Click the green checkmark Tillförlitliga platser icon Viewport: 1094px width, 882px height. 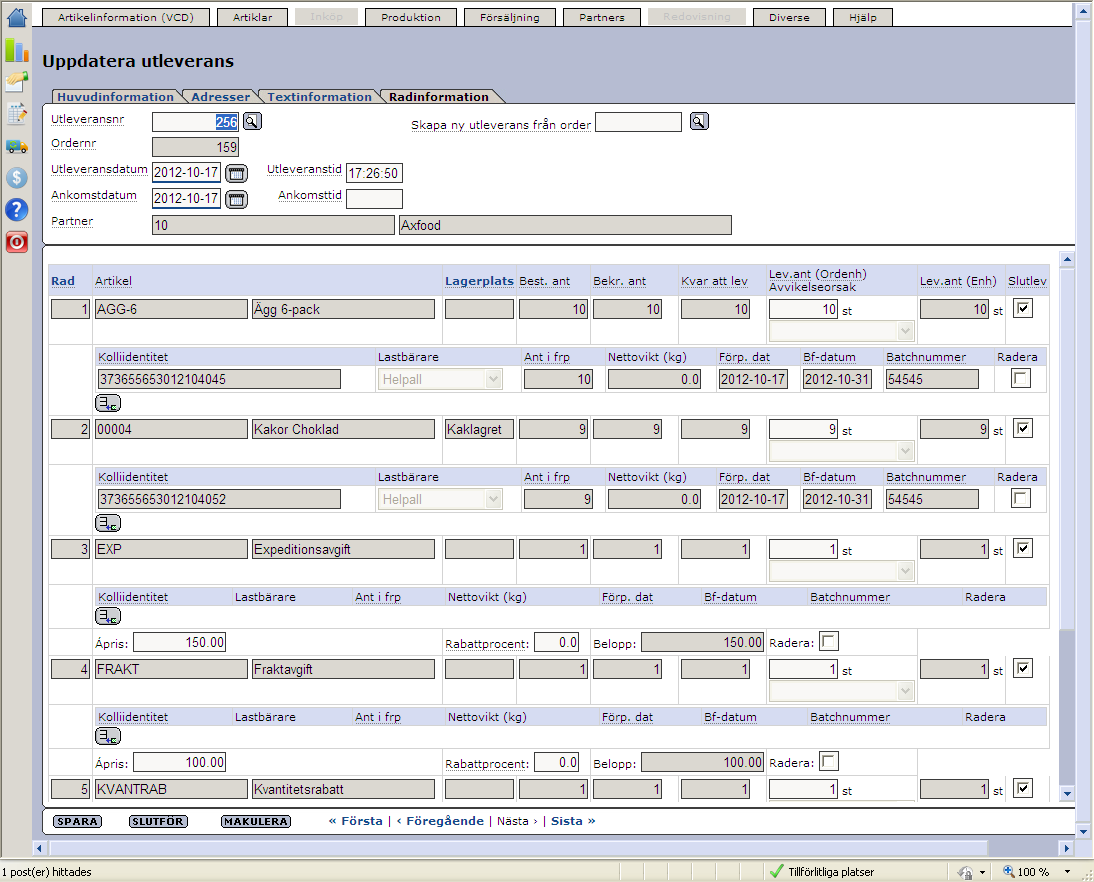(776, 871)
